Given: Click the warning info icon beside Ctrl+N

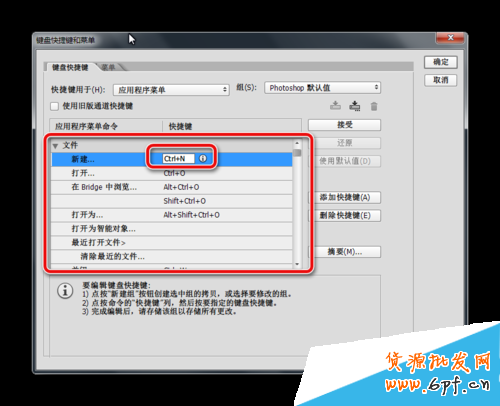Looking at the screenshot, I should point(203,159).
